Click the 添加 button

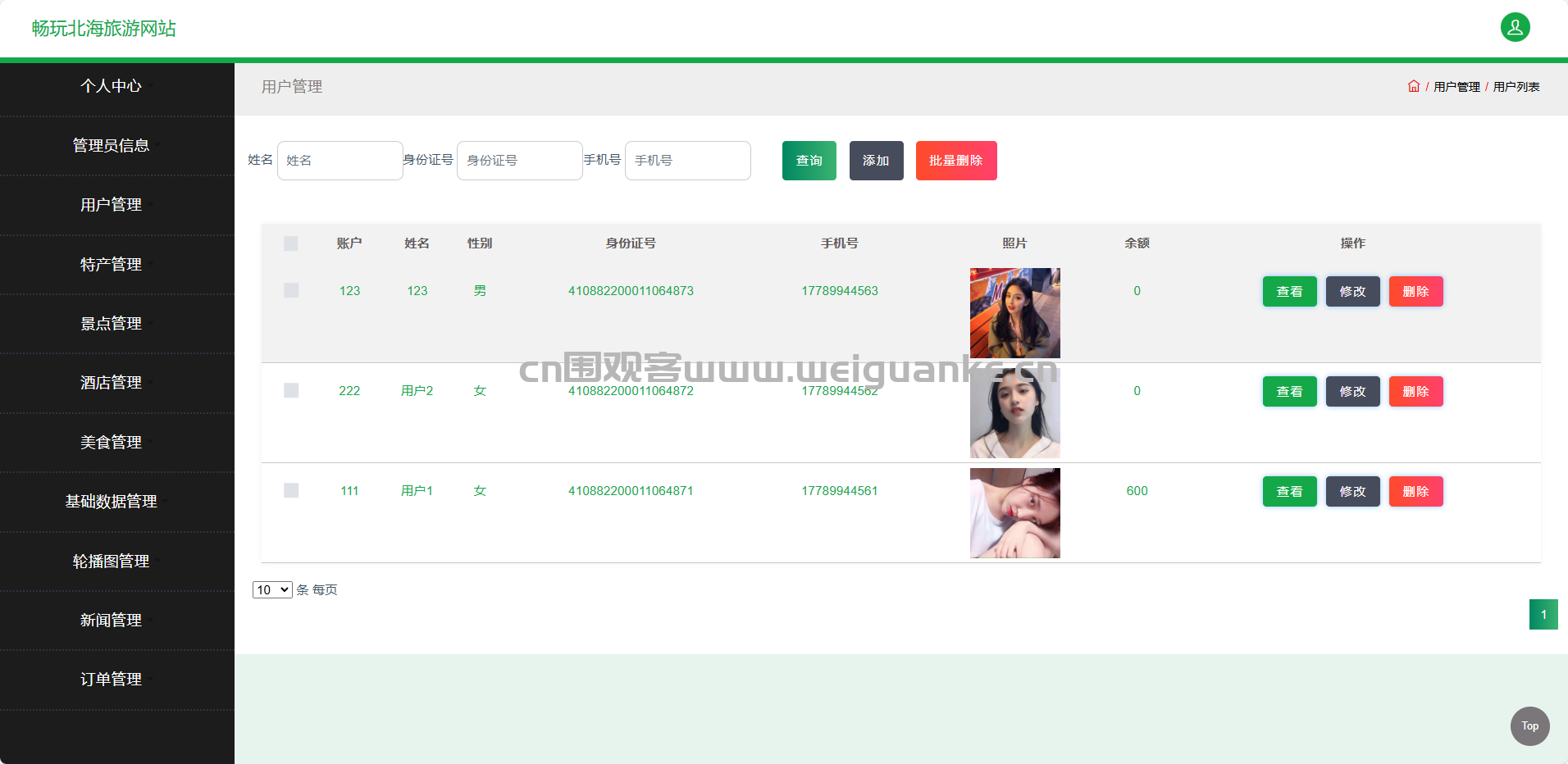coord(876,161)
